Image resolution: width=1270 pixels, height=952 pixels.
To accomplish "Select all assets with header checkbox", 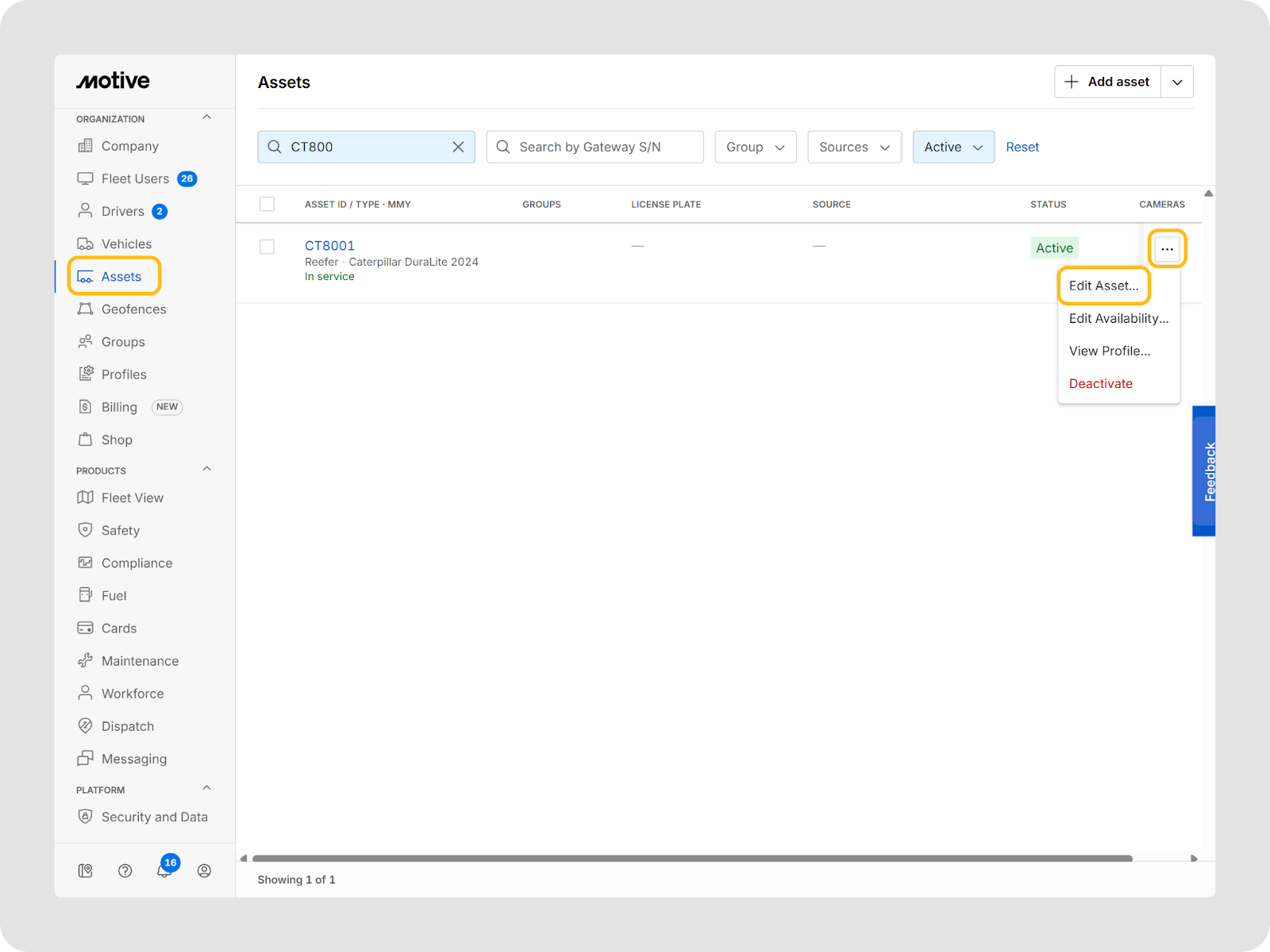I will 267,204.
